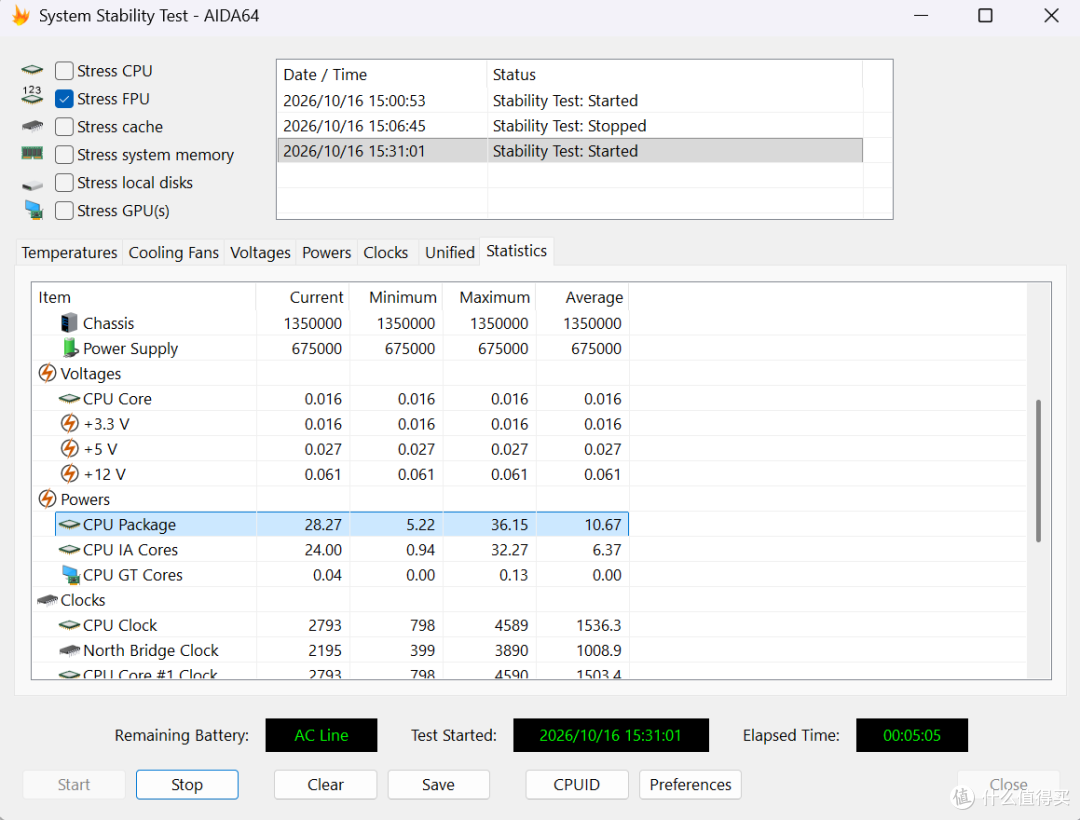Click the Stress system memory RAM icon
Image resolution: width=1080 pixels, height=820 pixels.
pos(32,153)
